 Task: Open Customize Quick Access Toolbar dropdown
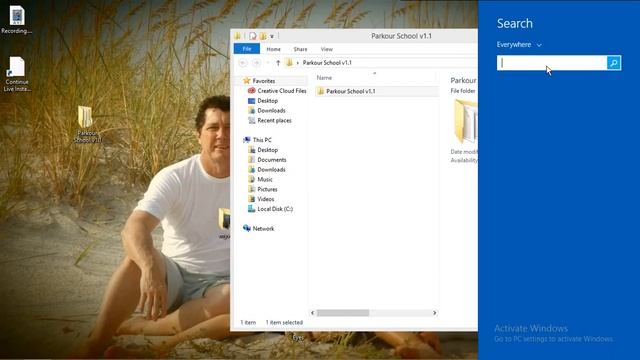click(x=272, y=36)
